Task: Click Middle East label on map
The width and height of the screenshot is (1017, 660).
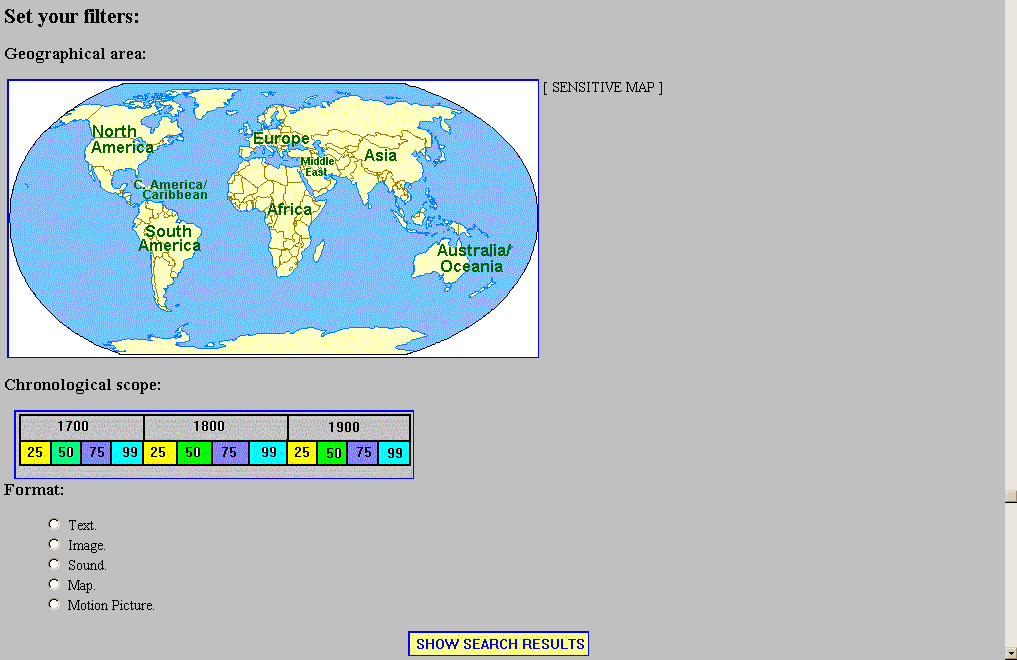Action: click(318, 166)
